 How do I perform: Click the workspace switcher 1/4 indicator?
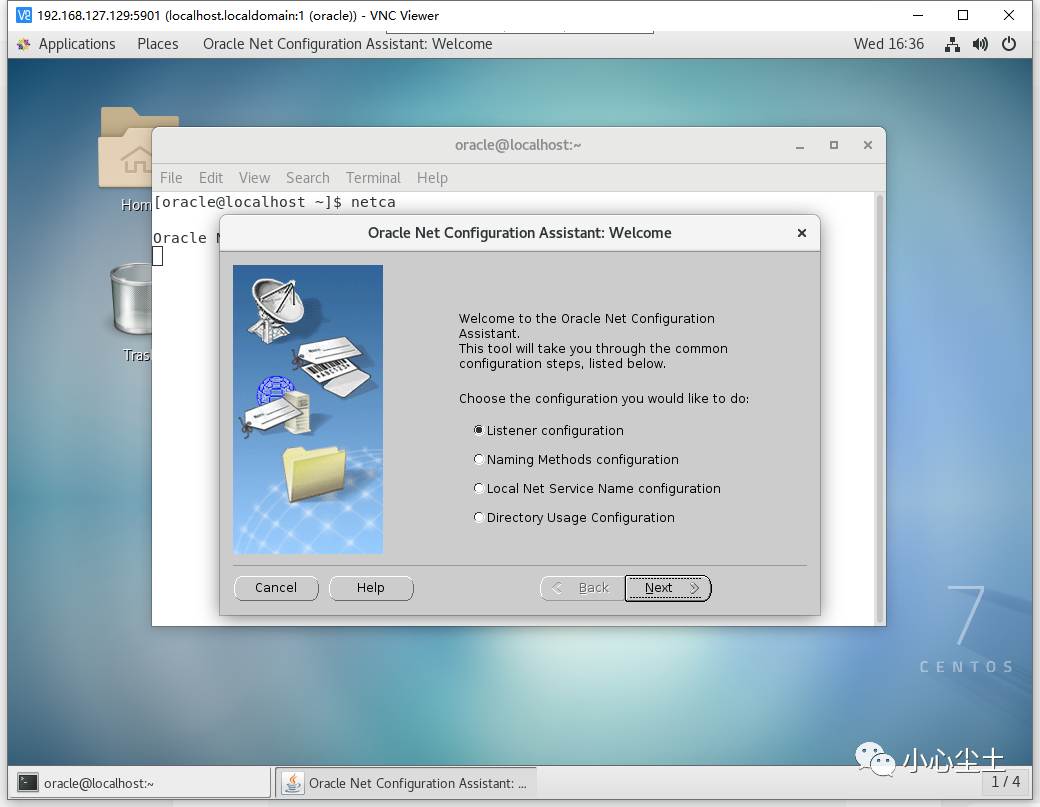[1005, 782]
